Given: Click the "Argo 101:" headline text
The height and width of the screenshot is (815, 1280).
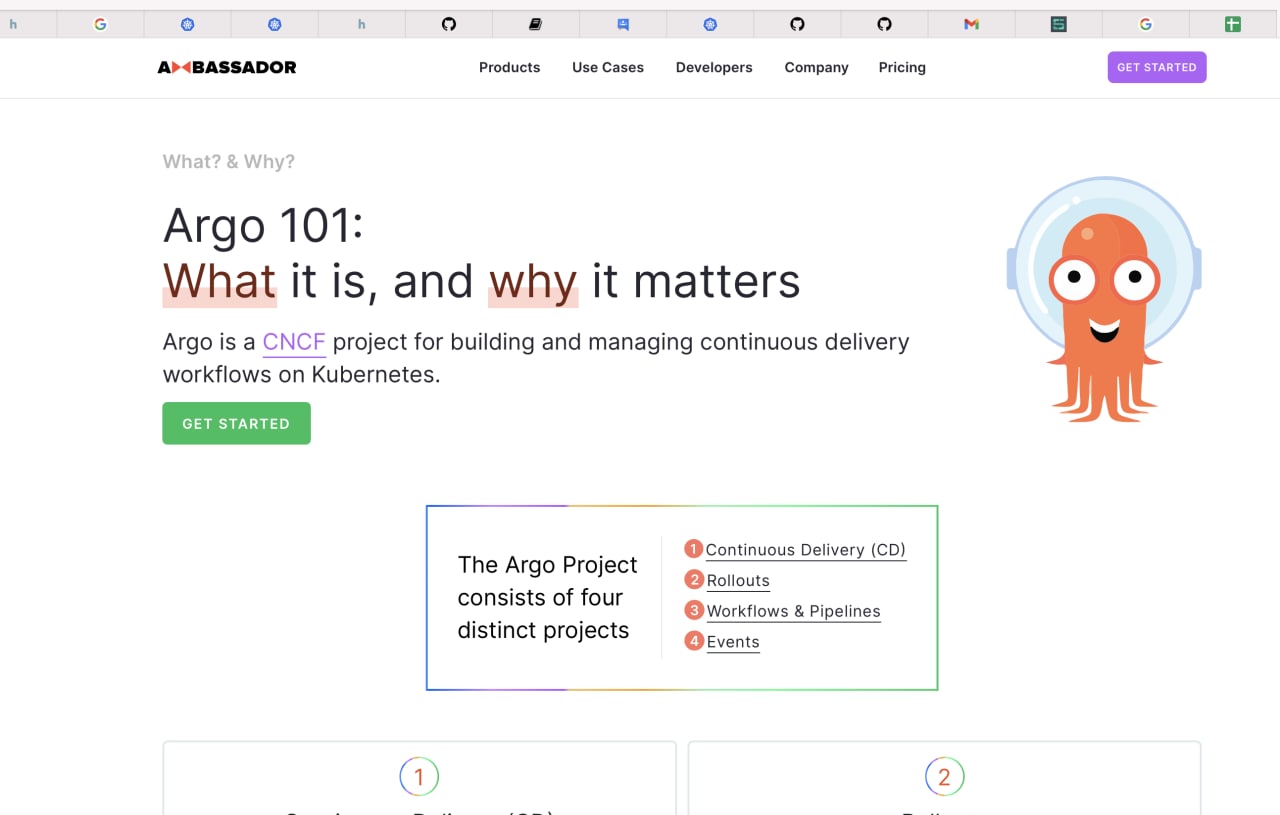Looking at the screenshot, I should 263,225.
